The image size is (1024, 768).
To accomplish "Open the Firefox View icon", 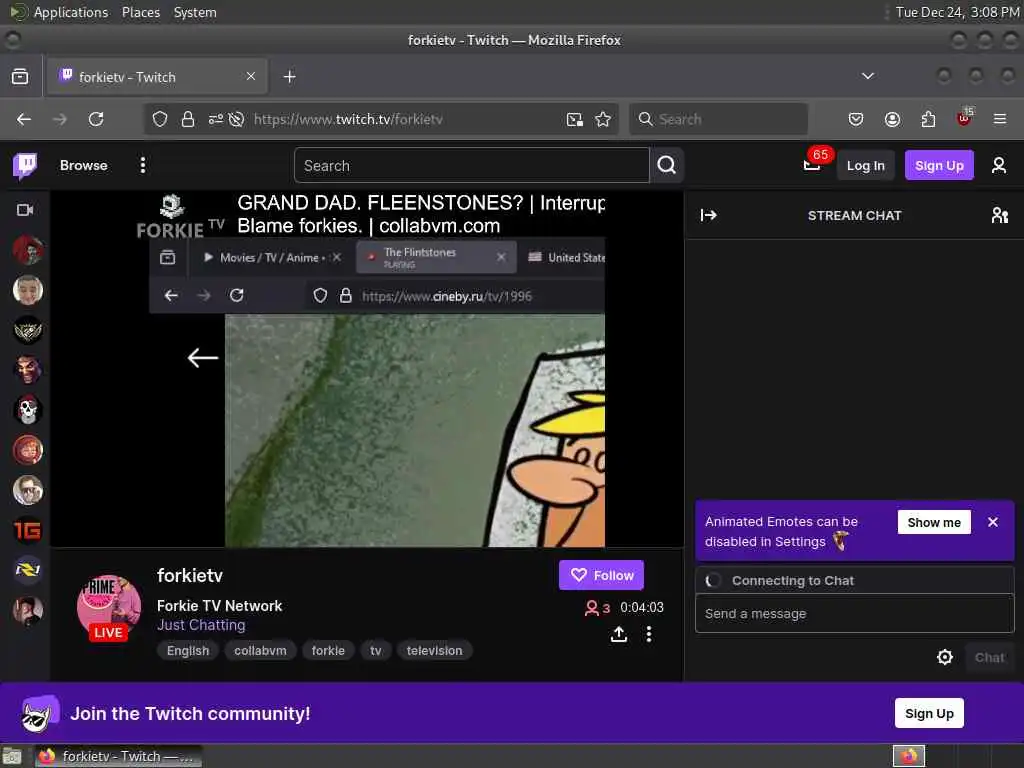I will point(20,76).
